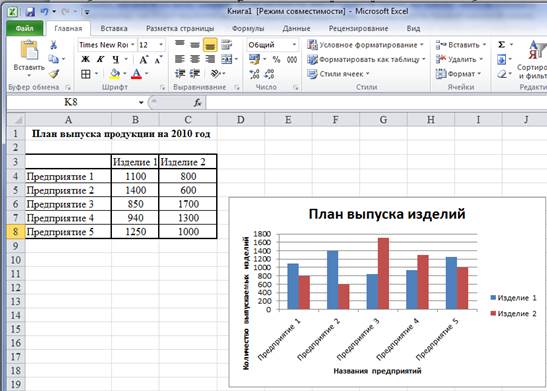
Task: Click the large Paste clipboard icon
Action: tap(29, 50)
